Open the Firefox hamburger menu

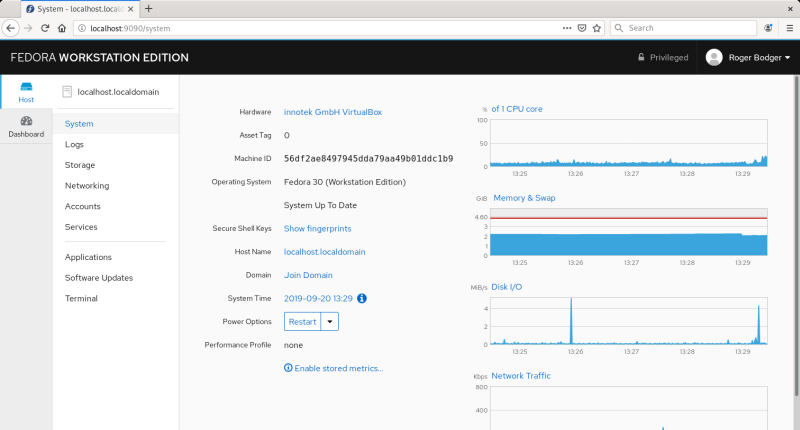coord(788,28)
